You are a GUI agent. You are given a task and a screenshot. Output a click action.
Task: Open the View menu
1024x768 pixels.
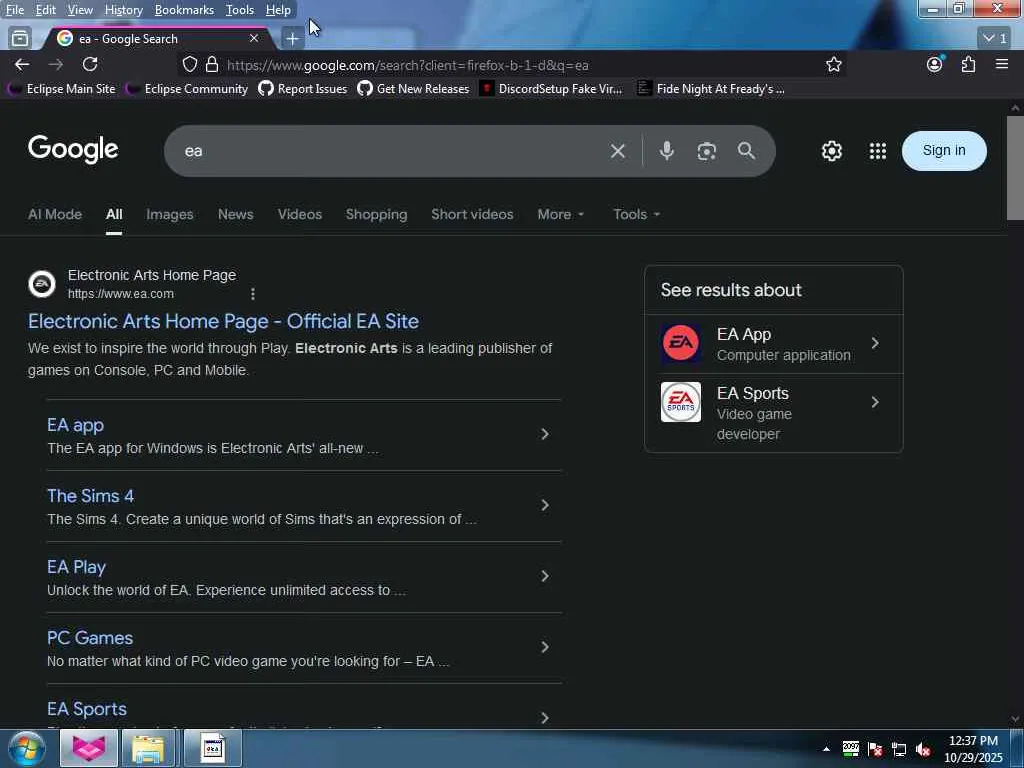coord(80,10)
